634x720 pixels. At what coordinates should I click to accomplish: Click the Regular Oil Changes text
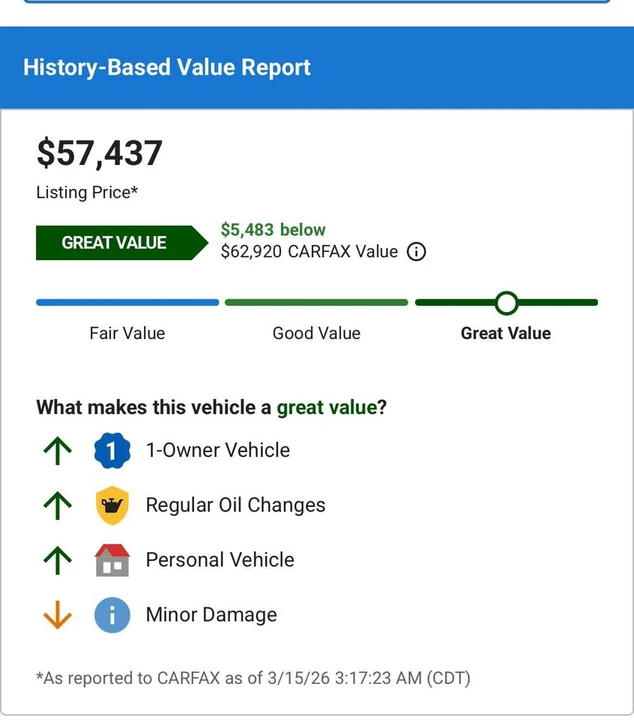(236, 505)
